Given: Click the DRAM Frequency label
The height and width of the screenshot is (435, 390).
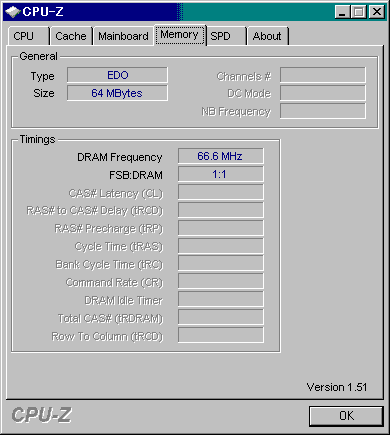Looking at the screenshot, I should pyautogui.click(x=120, y=157).
